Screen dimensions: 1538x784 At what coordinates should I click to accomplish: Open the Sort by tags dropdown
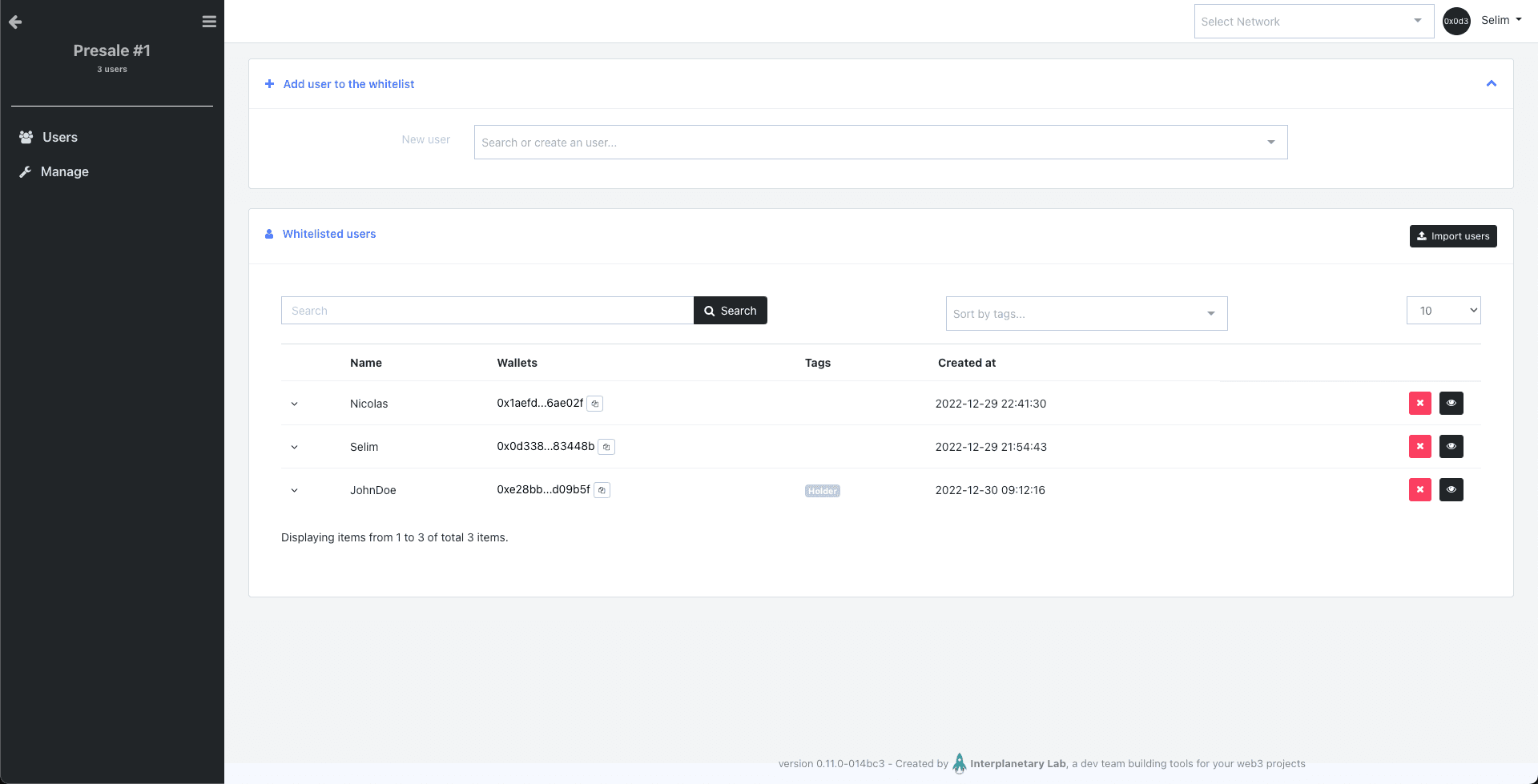point(1085,314)
